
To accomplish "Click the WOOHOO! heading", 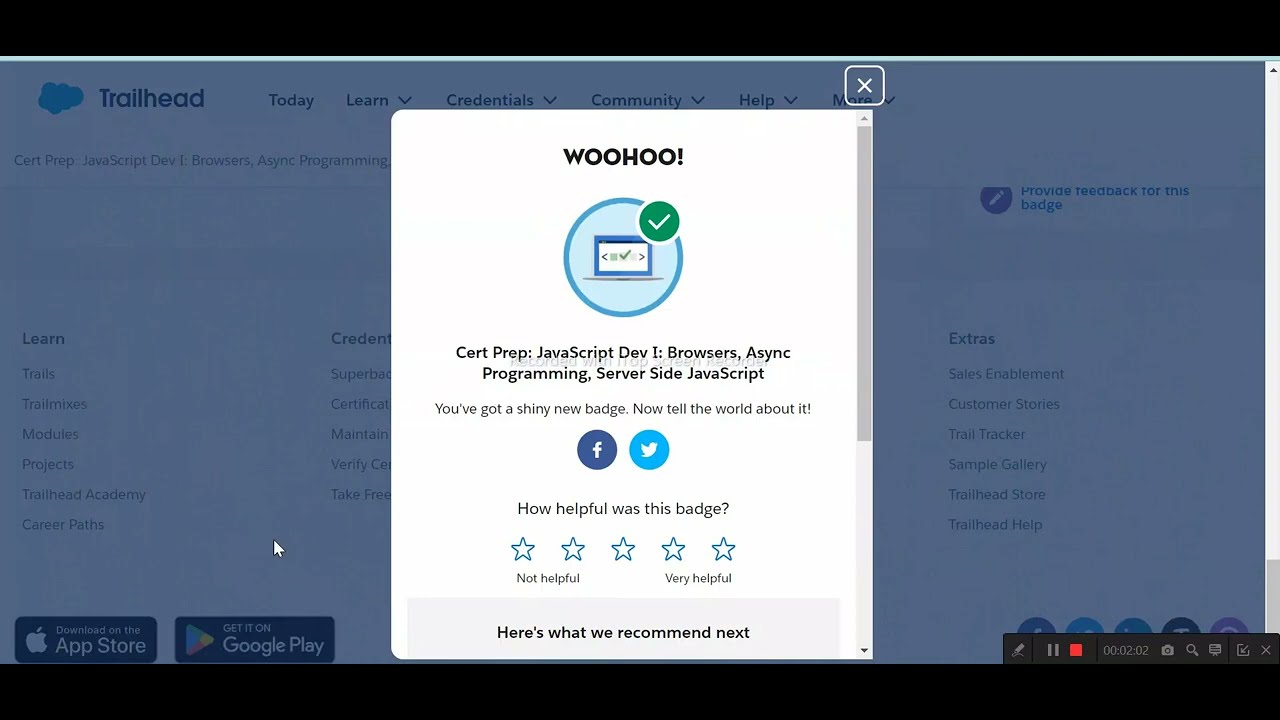I will (x=623, y=156).
